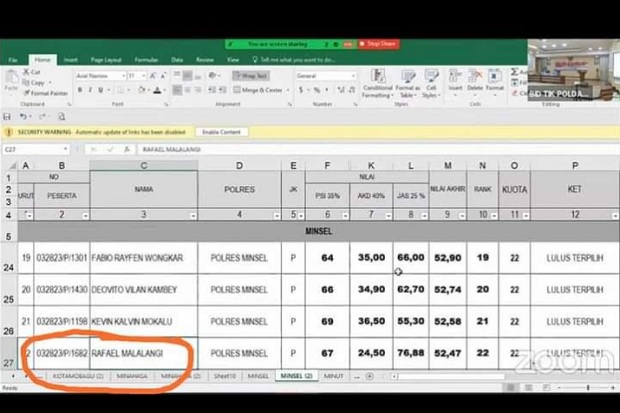The width and height of the screenshot is (620, 413).
Task: Toggle Underline formatting
Action: point(100,90)
